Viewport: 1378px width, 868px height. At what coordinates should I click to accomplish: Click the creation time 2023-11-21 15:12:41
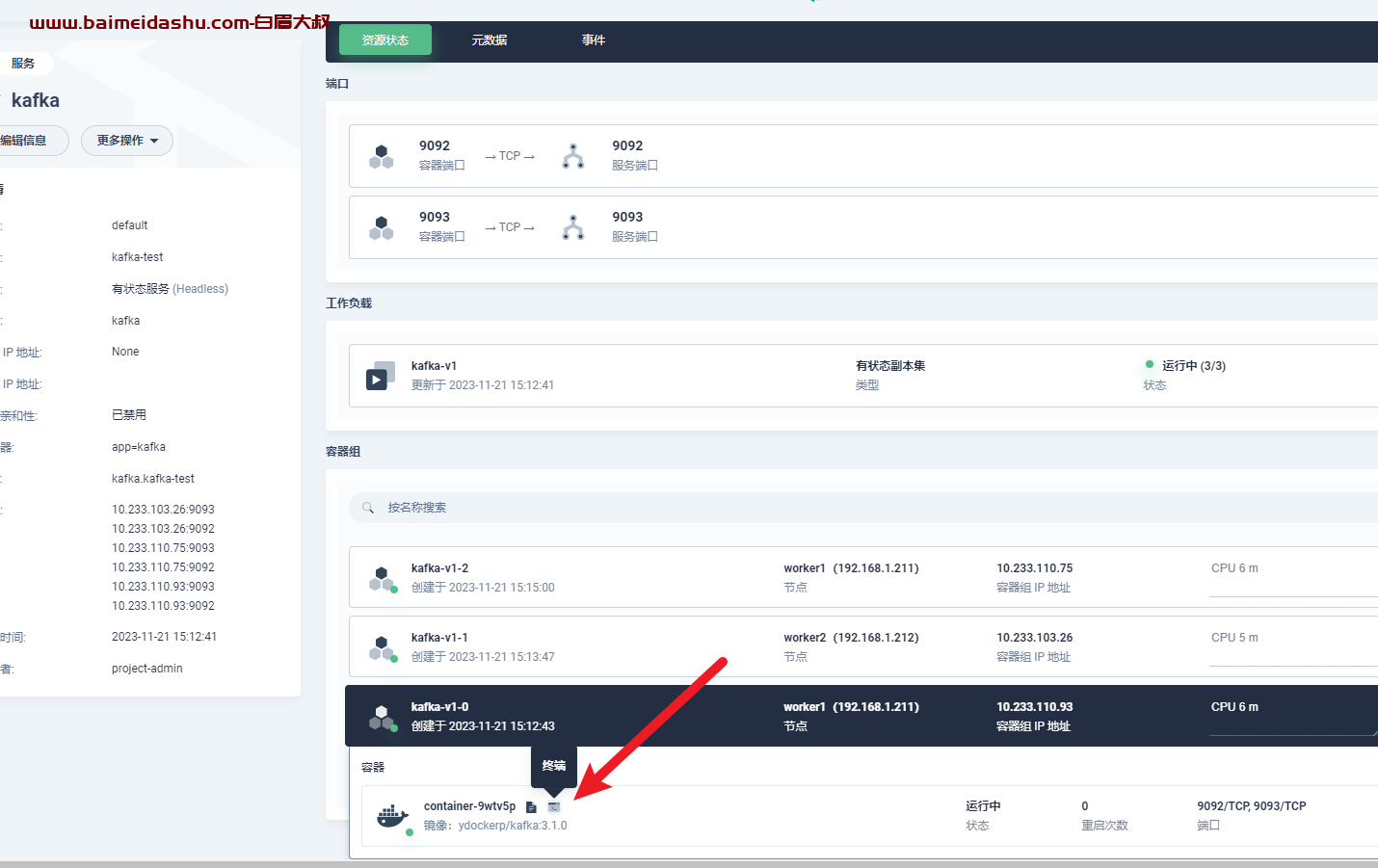coord(164,637)
